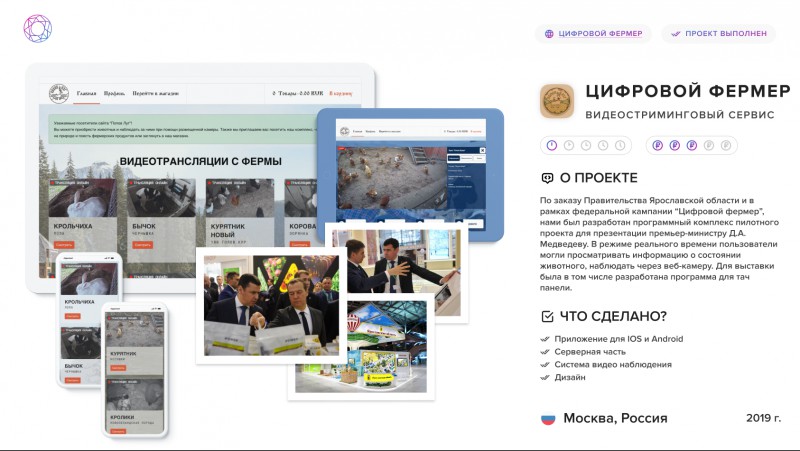The width and height of the screenshot is (800, 451).
Task: Open Перейти в магазин in the desktop mockup
Action: (156, 93)
